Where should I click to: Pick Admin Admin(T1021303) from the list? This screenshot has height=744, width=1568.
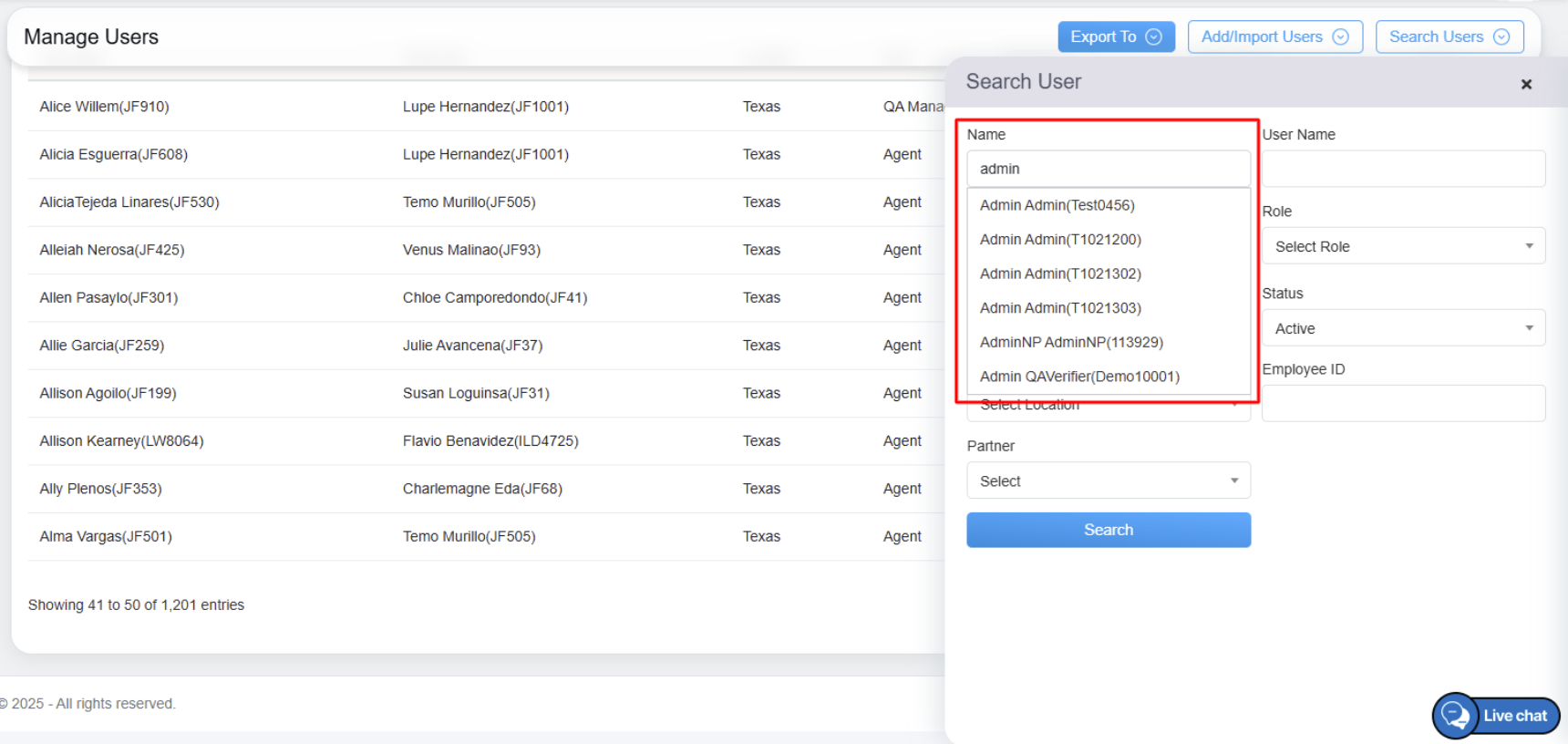click(1060, 308)
